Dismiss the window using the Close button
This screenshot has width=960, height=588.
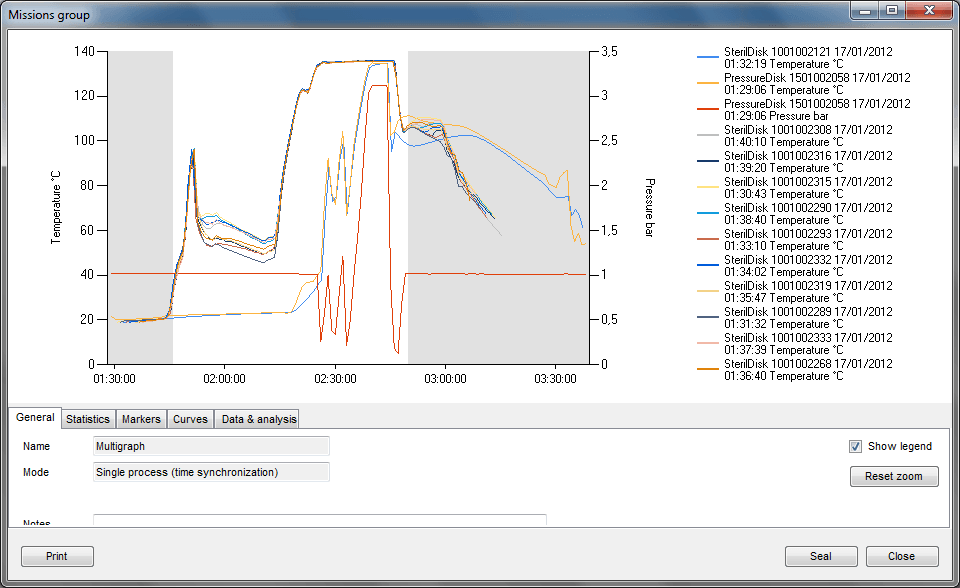coord(901,556)
